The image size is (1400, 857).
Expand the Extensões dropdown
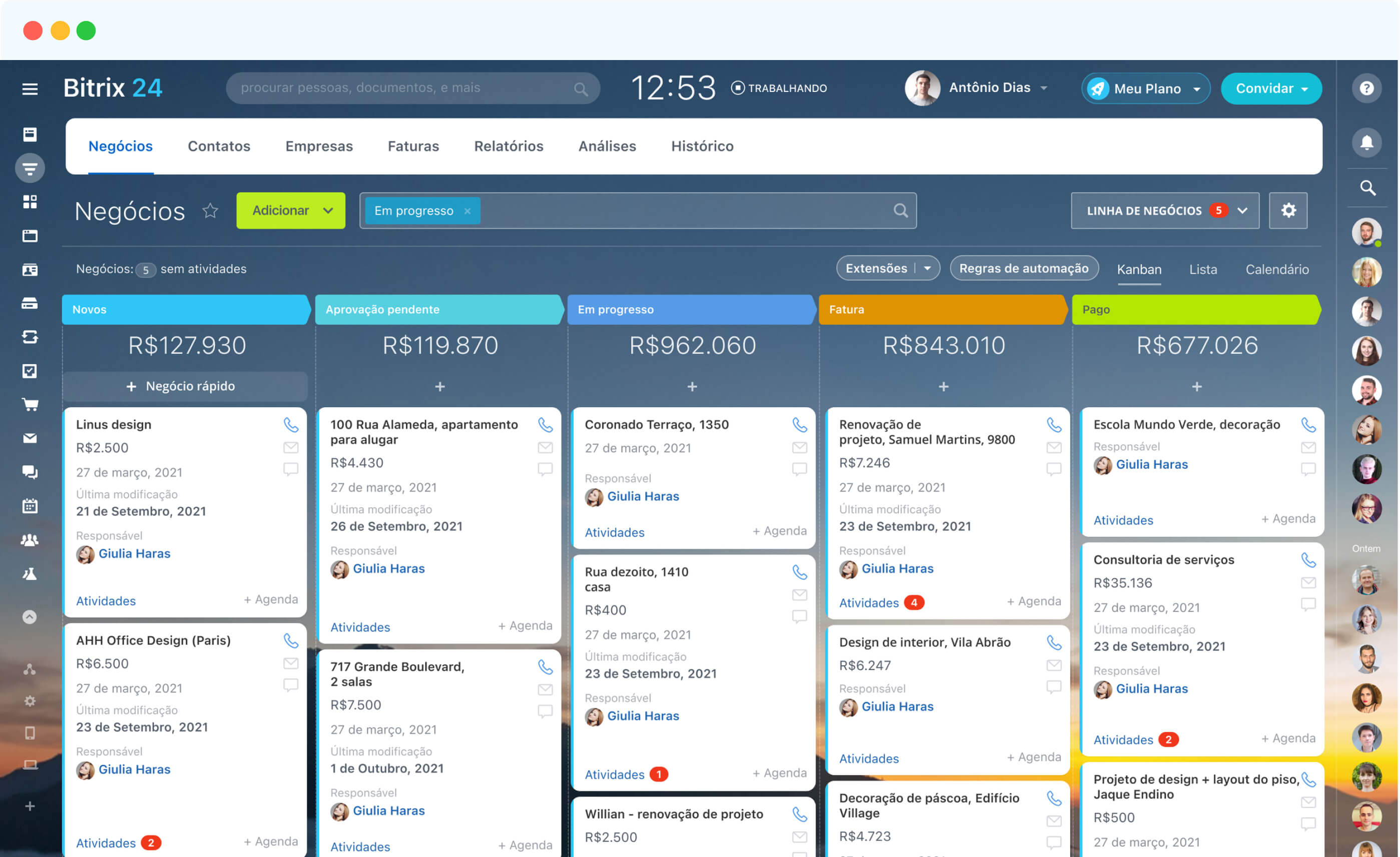tap(927, 269)
